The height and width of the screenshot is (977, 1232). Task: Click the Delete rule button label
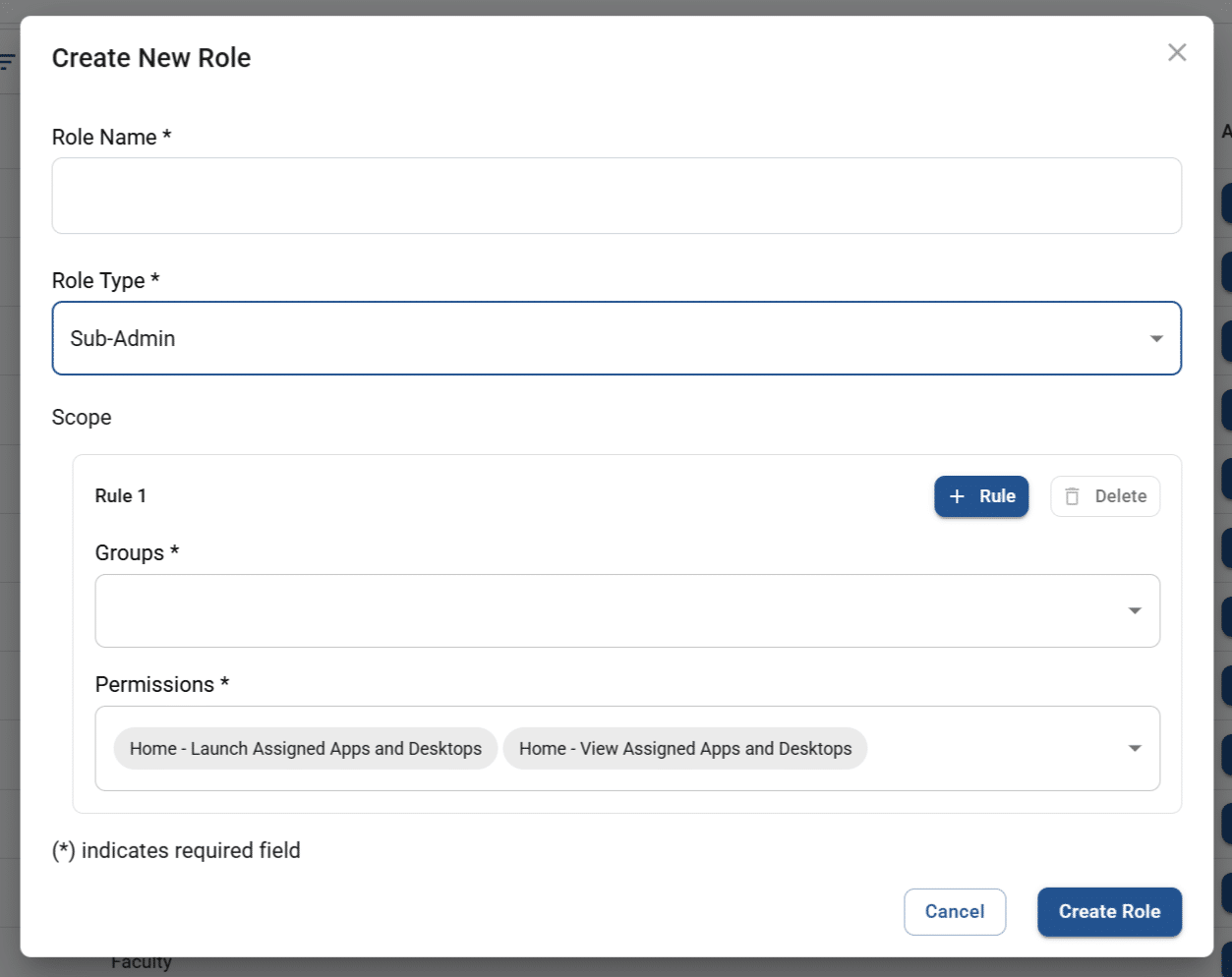click(1120, 496)
